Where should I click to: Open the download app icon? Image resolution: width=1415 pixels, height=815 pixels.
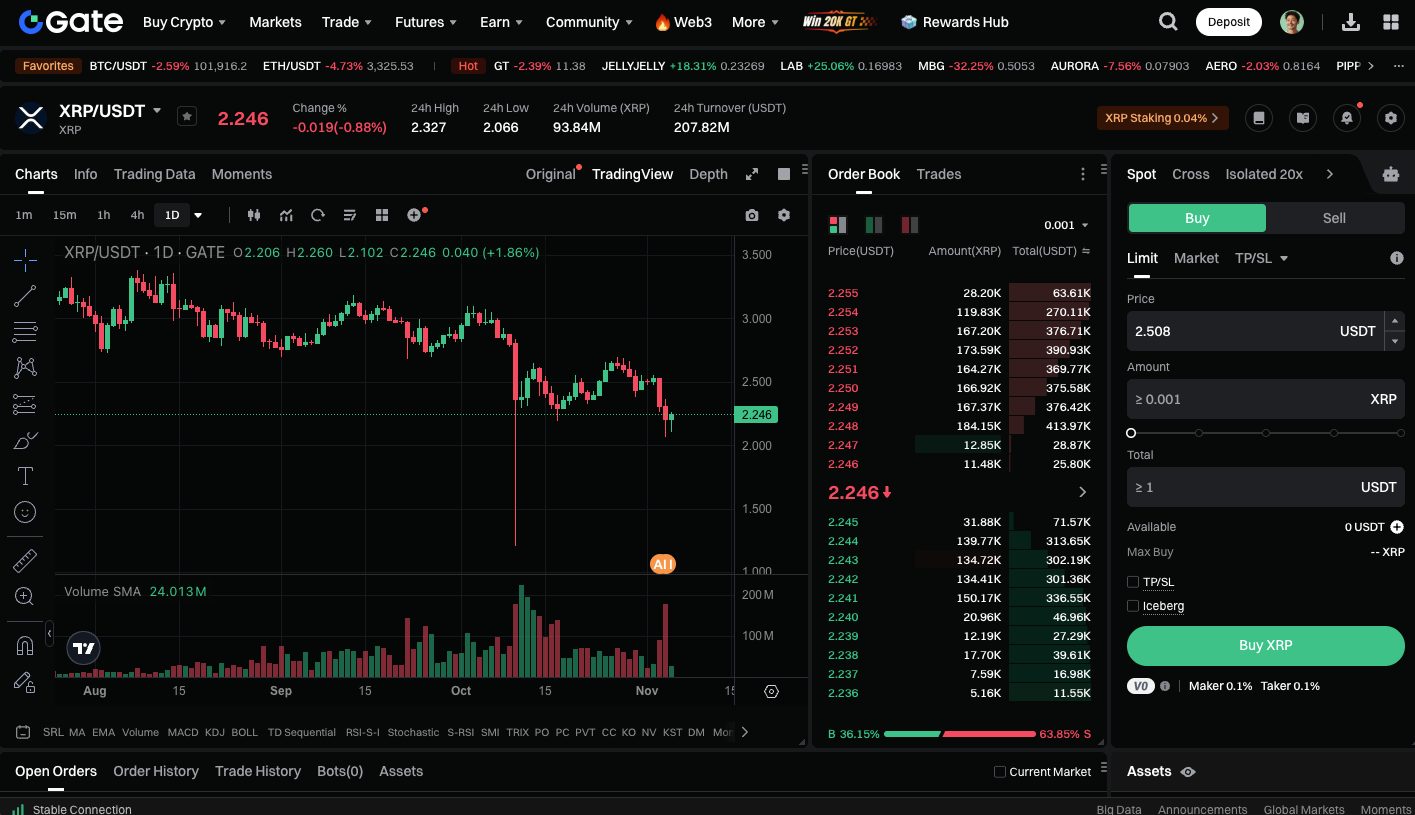pos(1350,22)
